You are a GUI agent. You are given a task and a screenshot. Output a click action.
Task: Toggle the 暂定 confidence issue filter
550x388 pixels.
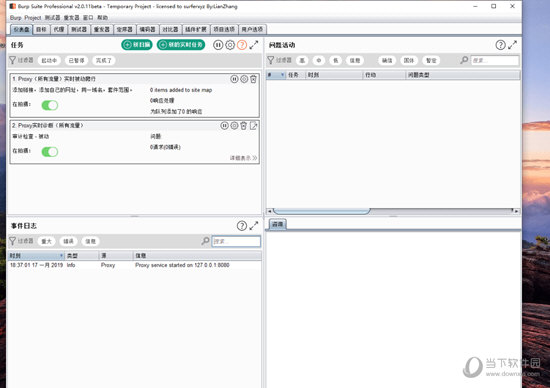pyautogui.click(x=431, y=60)
